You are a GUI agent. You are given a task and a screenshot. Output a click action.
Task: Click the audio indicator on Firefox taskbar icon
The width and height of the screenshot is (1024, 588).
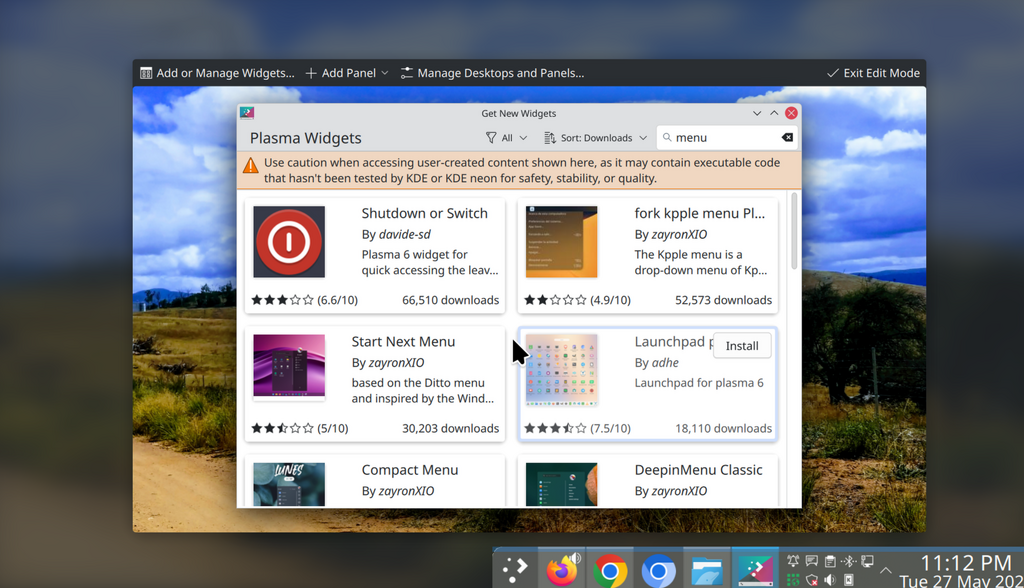[575, 558]
